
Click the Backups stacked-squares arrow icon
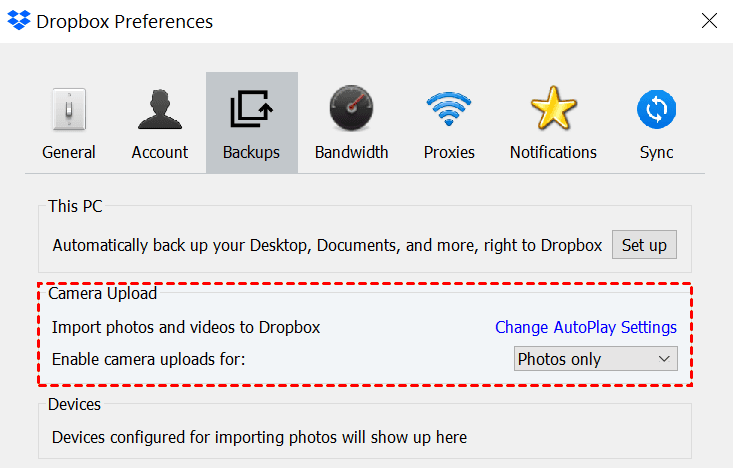click(251, 110)
